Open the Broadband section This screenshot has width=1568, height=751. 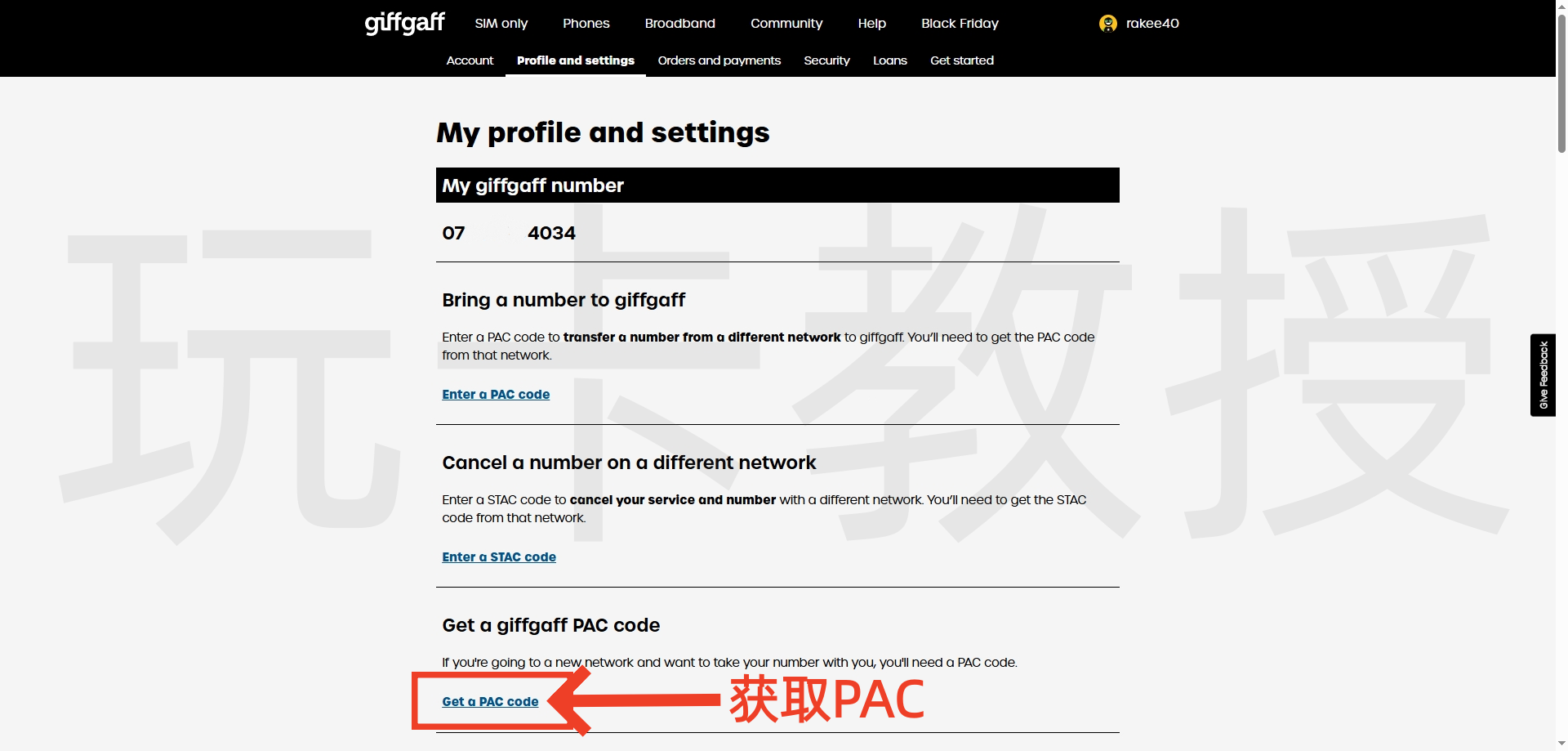[x=679, y=23]
